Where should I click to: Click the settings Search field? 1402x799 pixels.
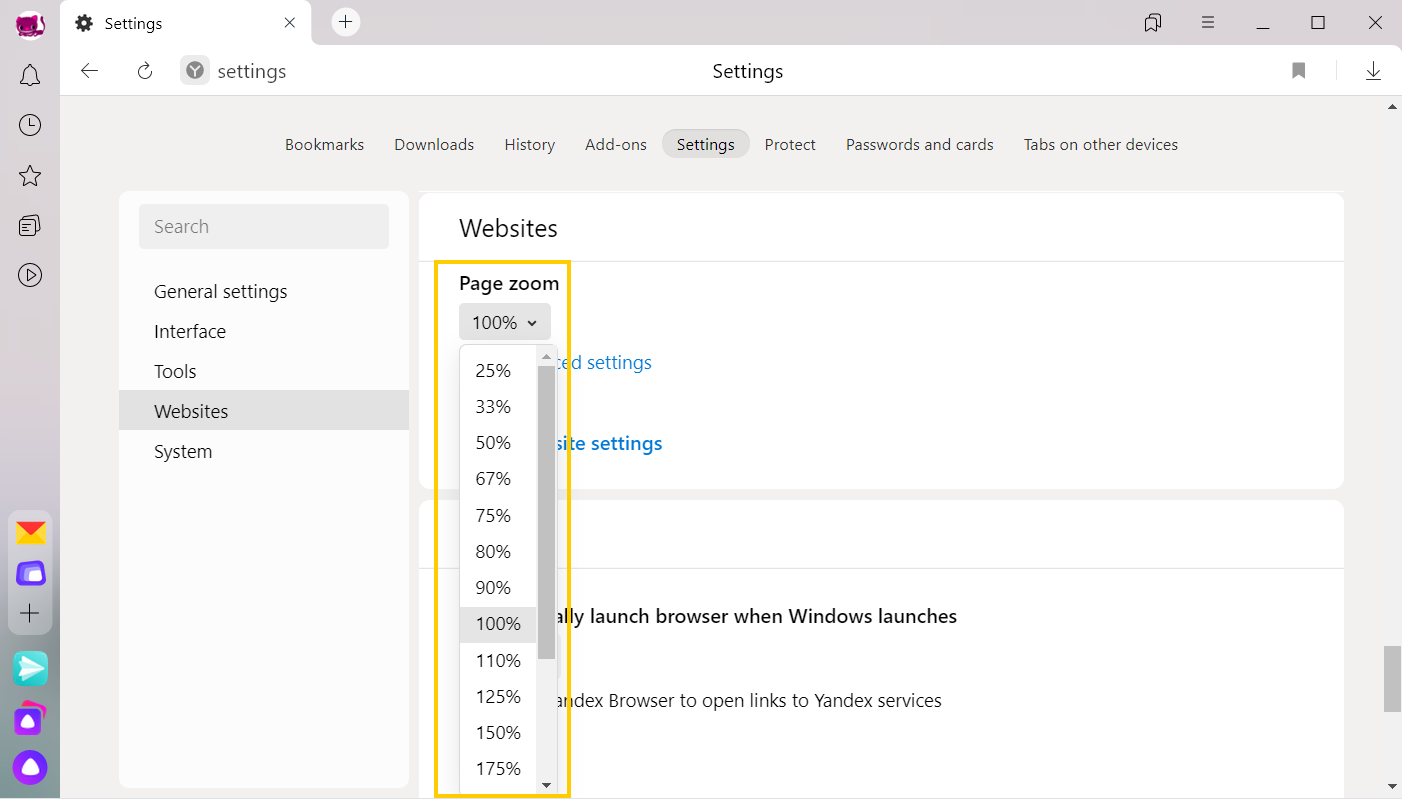point(264,227)
